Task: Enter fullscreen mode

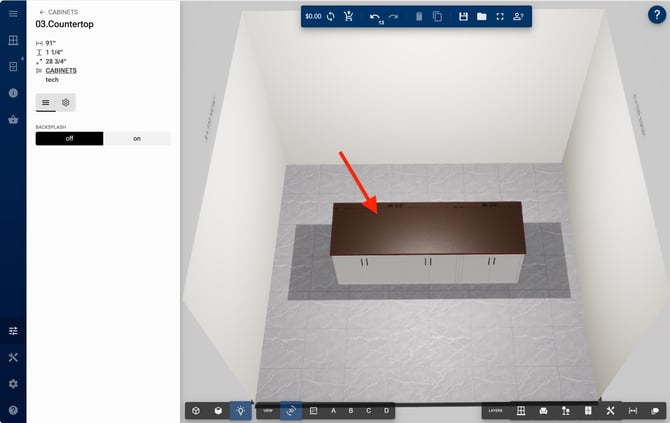Action: (x=499, y=17)
